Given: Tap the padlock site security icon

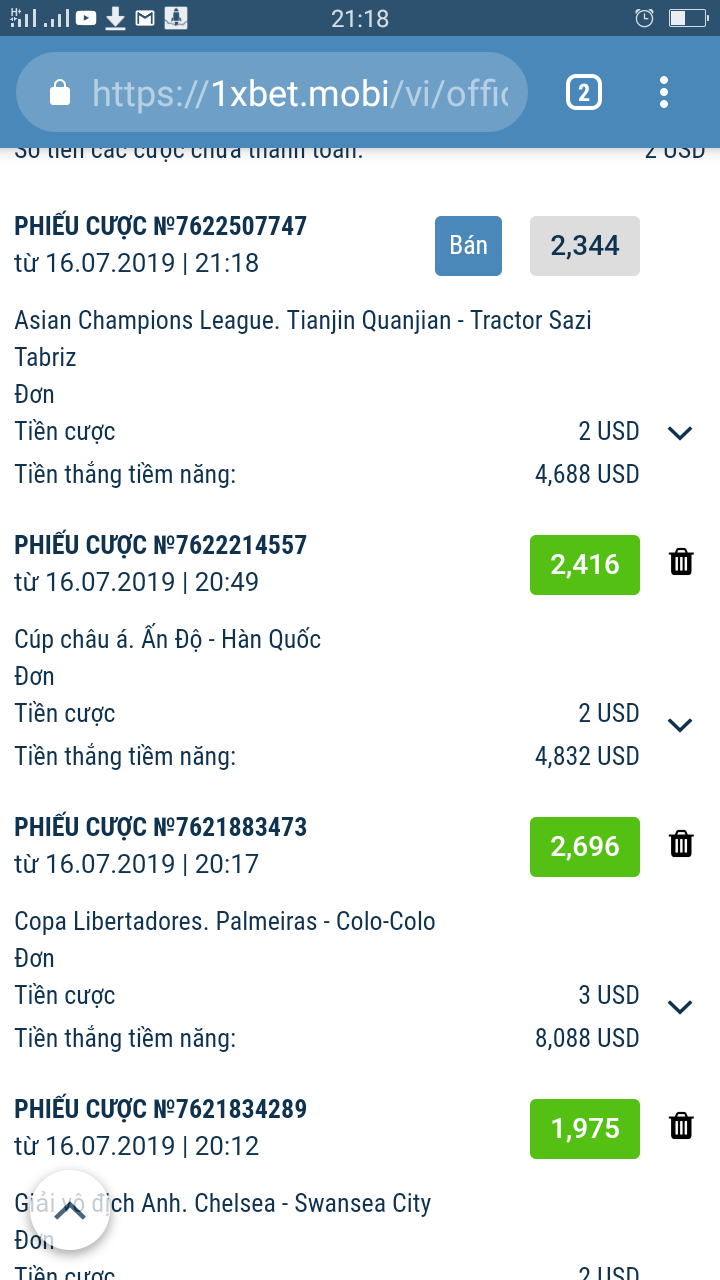Looking at the screenshot, I should coord(60,93).
